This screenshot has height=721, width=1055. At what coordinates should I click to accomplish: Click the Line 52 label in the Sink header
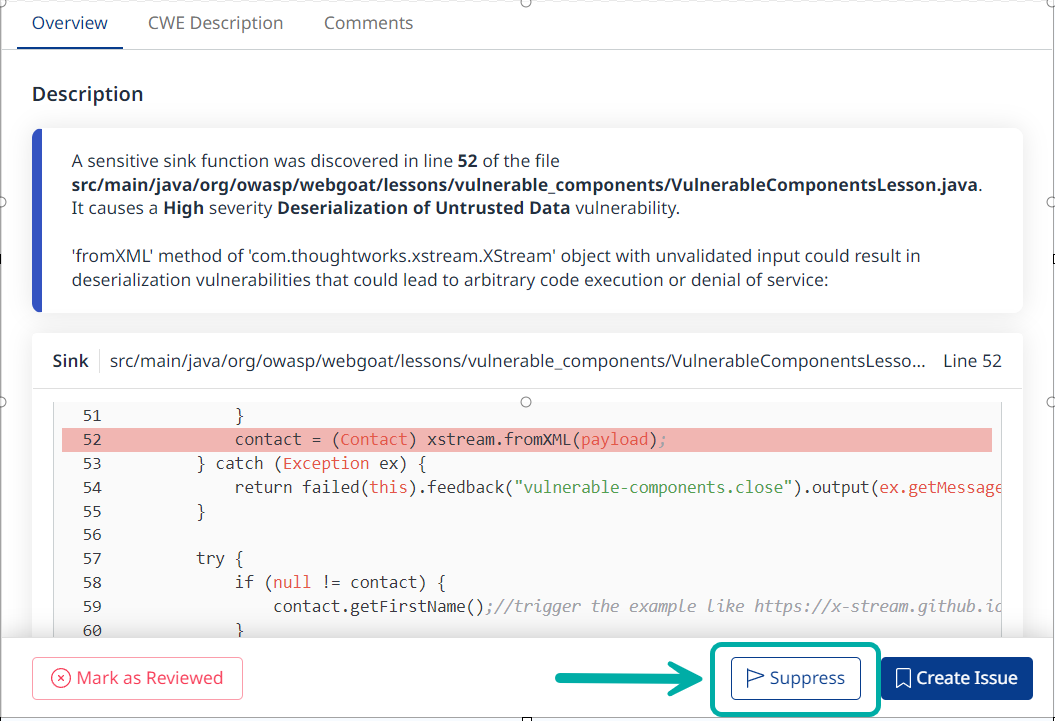972,361
